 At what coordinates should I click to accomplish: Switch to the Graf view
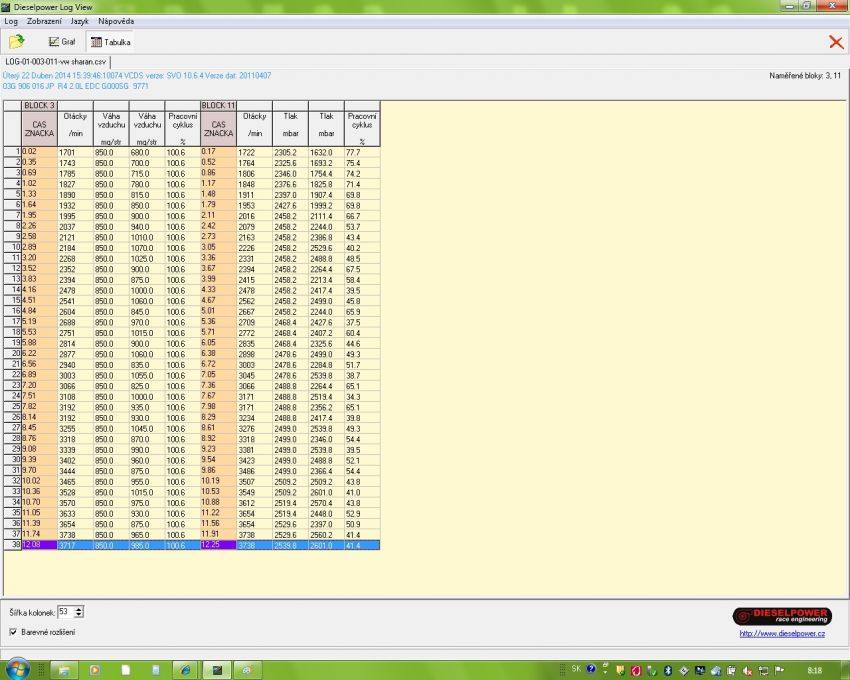(62, 42)
